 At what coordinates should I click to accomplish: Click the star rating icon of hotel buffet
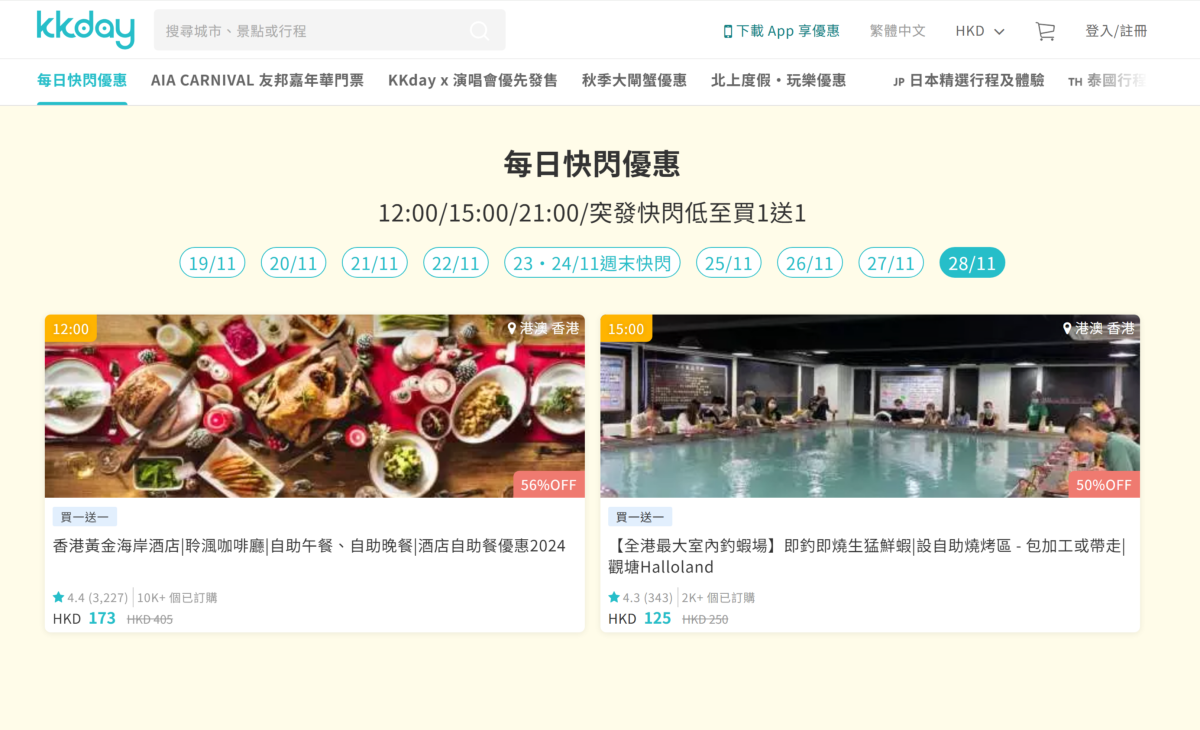[x=58, y=598]
